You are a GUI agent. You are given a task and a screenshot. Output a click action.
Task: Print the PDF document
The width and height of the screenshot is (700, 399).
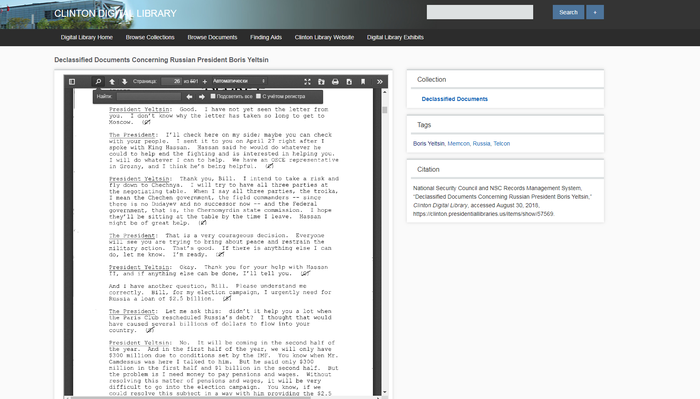click(x=335, y=81)
